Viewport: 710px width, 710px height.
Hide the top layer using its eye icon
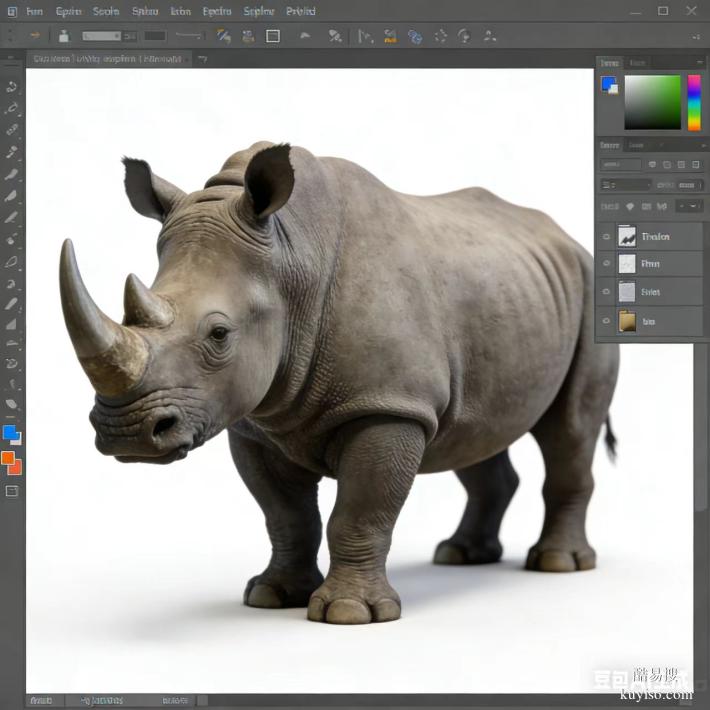(x=606, y=237)
